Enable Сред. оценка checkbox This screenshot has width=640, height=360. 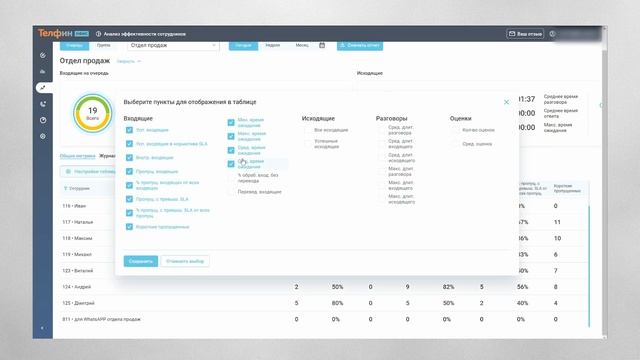pos(456,144)
